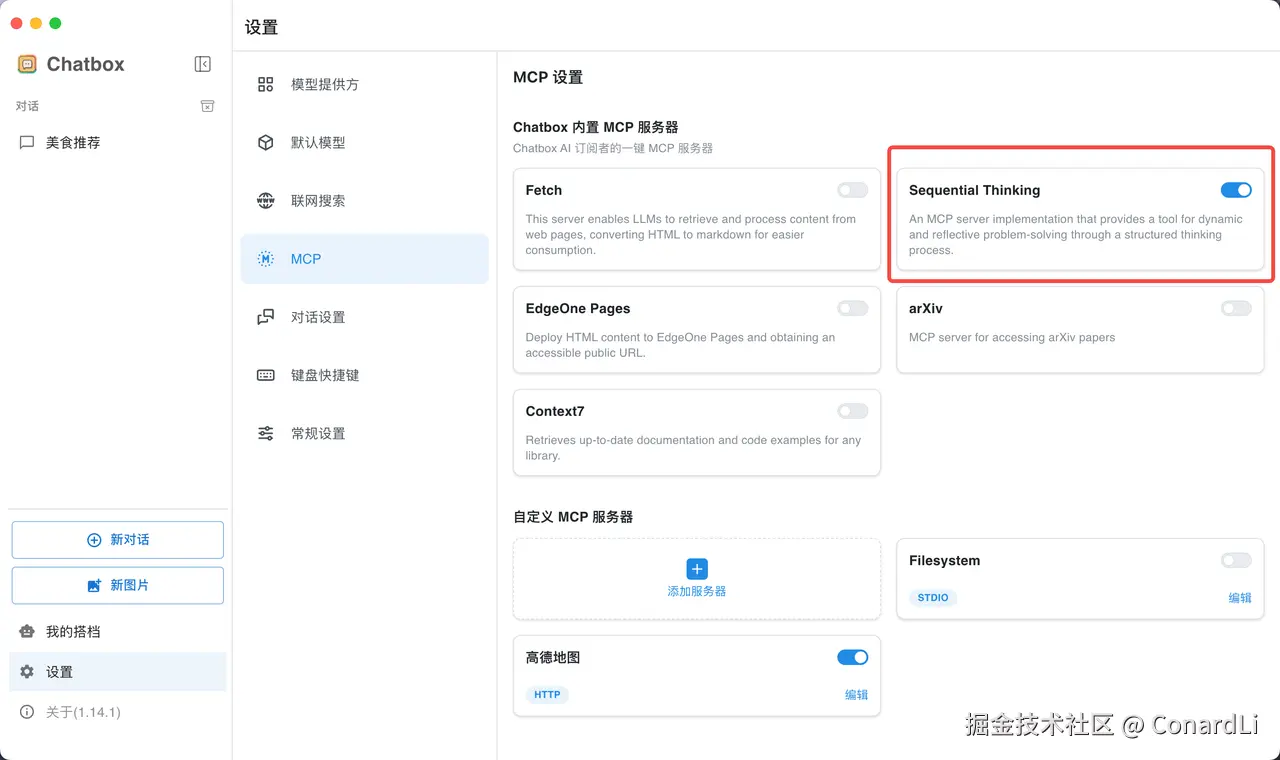Click the Fetch description 'This server enables LLMs'
This screenshot has width=1280, height=760.
pyautogui.click(x=692, y=234)
